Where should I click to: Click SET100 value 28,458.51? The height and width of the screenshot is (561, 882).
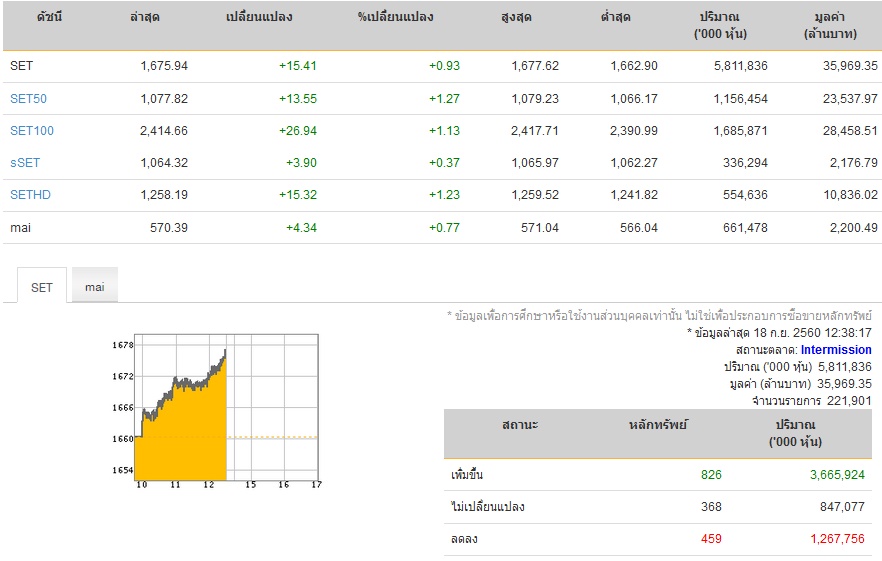(x=850, y=131)
